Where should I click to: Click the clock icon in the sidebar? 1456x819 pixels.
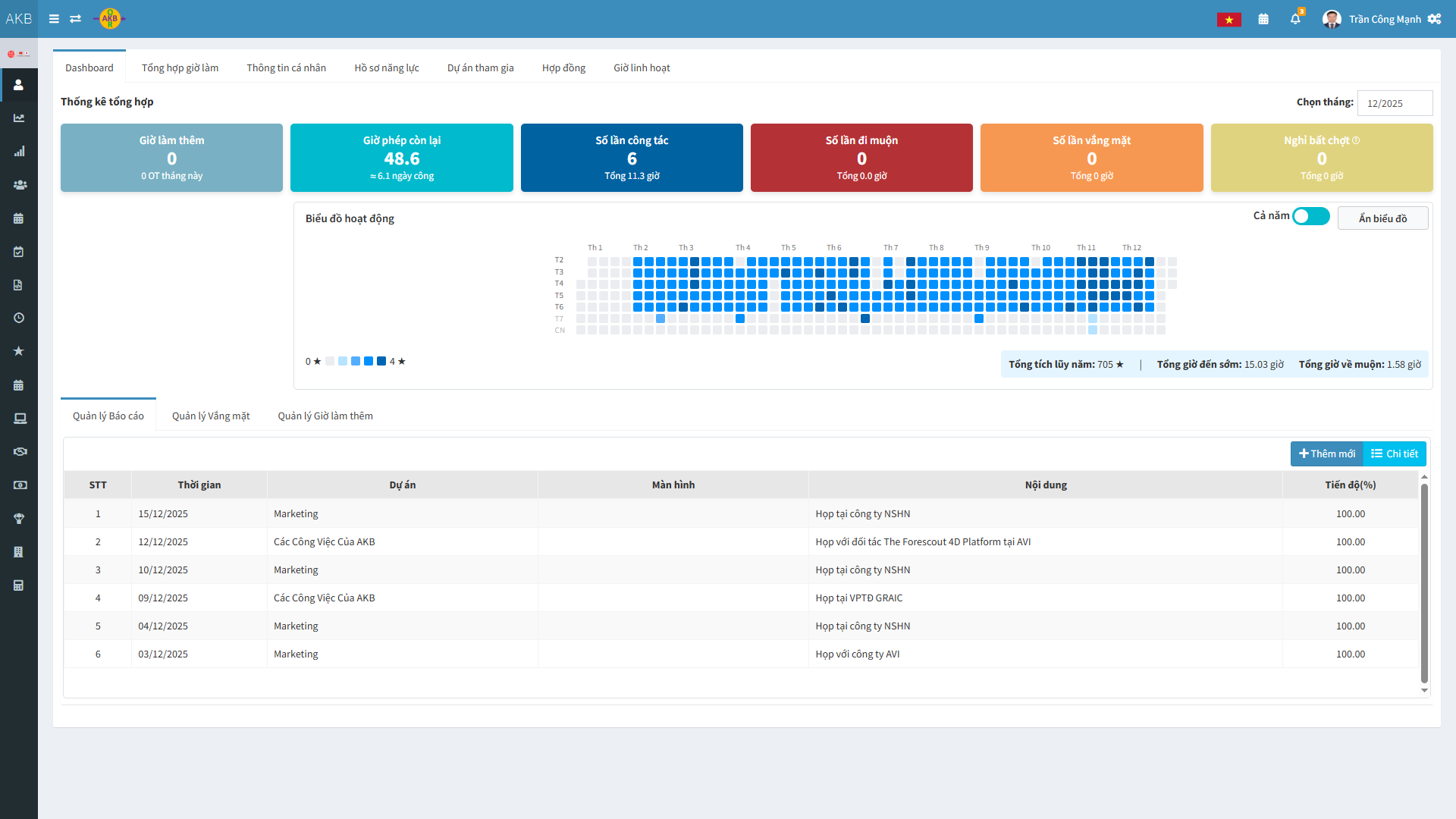(19, 318)
